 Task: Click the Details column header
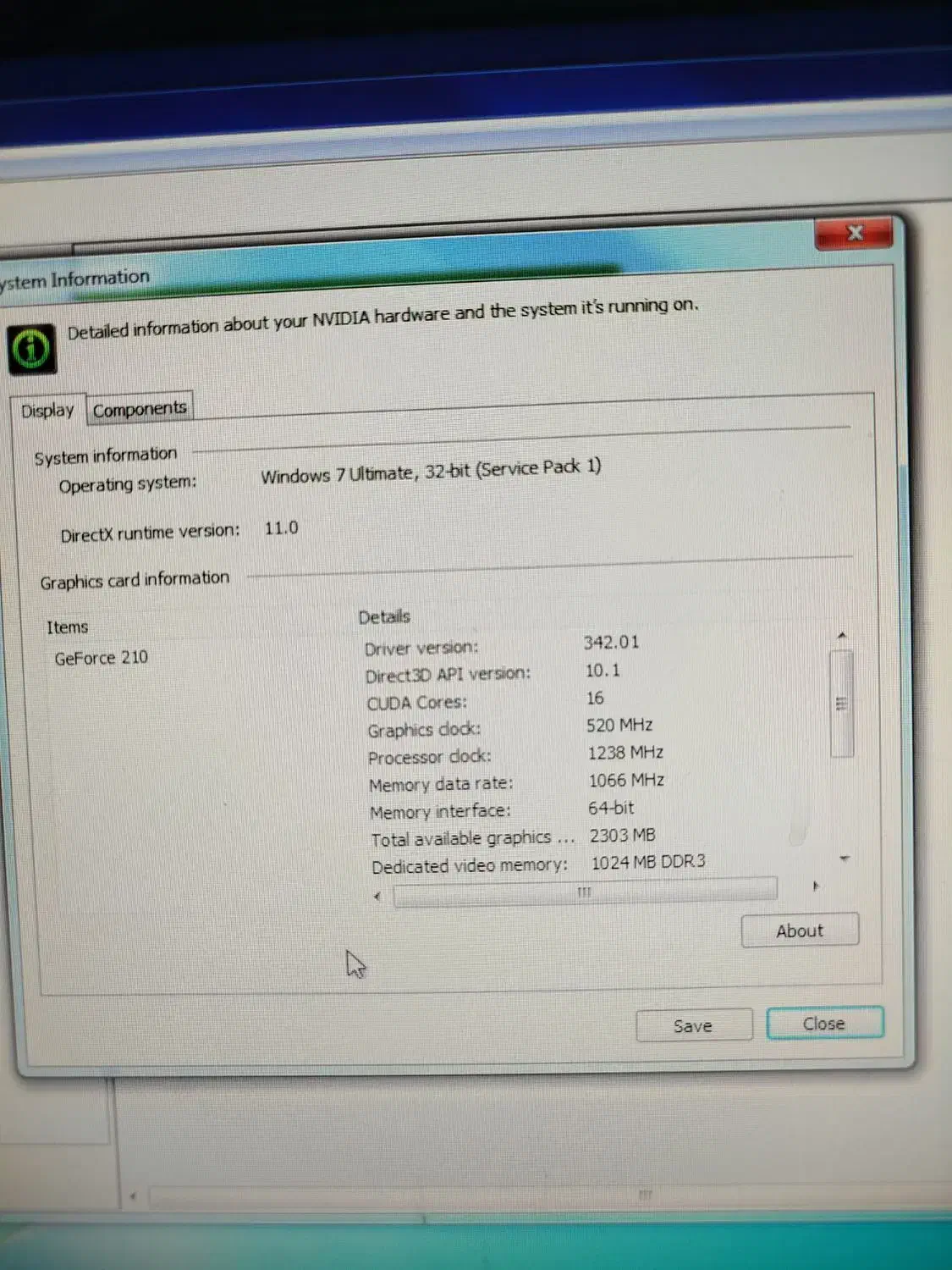coord(384,616)
